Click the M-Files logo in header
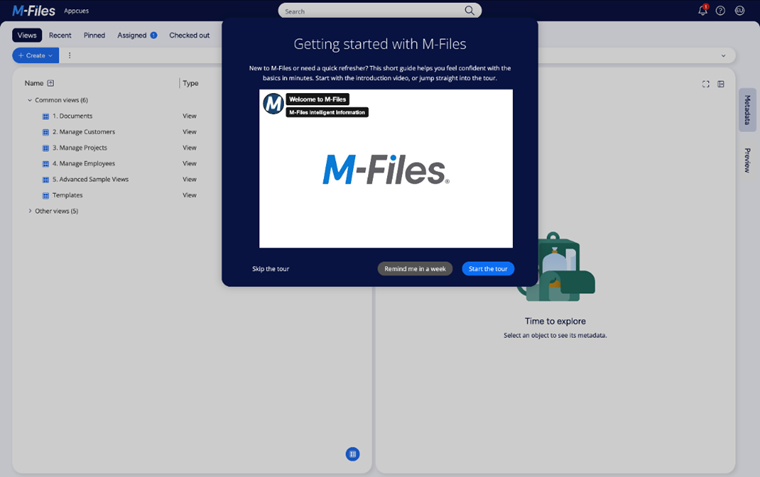 click(33, 11)
